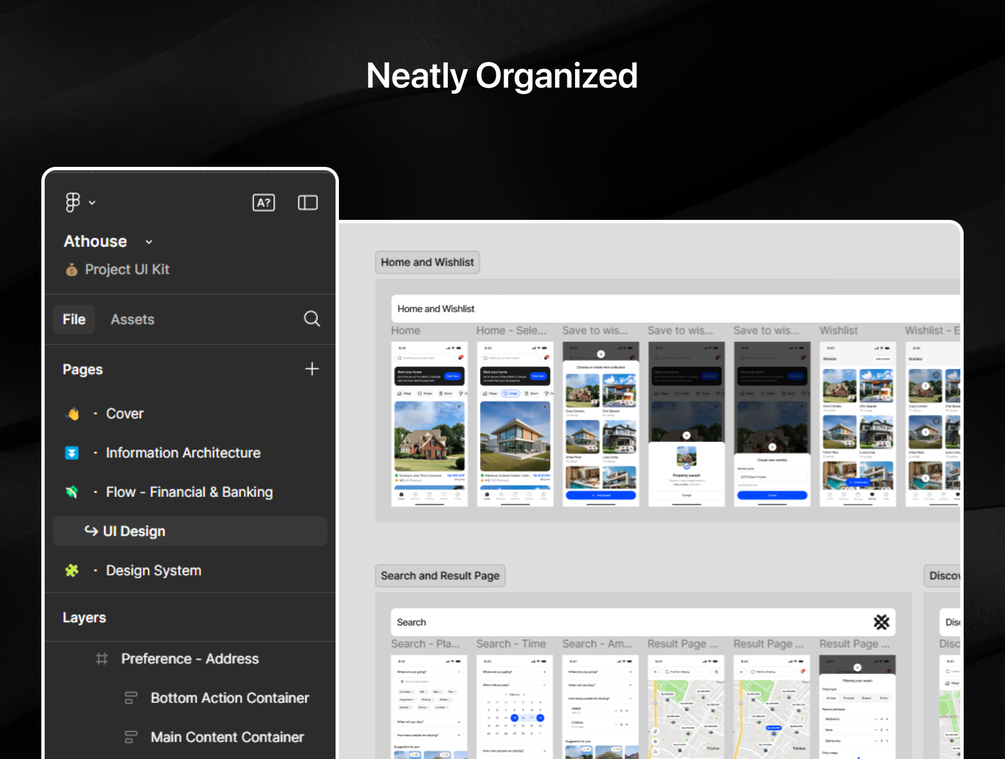Click the Athouse file title
The image size is (1005, 759).
click(x=95, y=242)
